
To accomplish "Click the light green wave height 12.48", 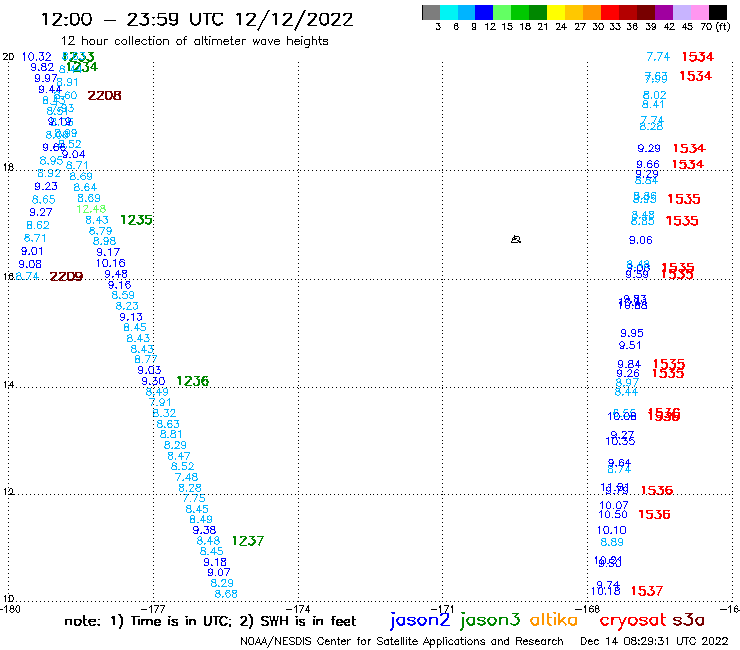I will pyautogui.click(x=91, y=209).
